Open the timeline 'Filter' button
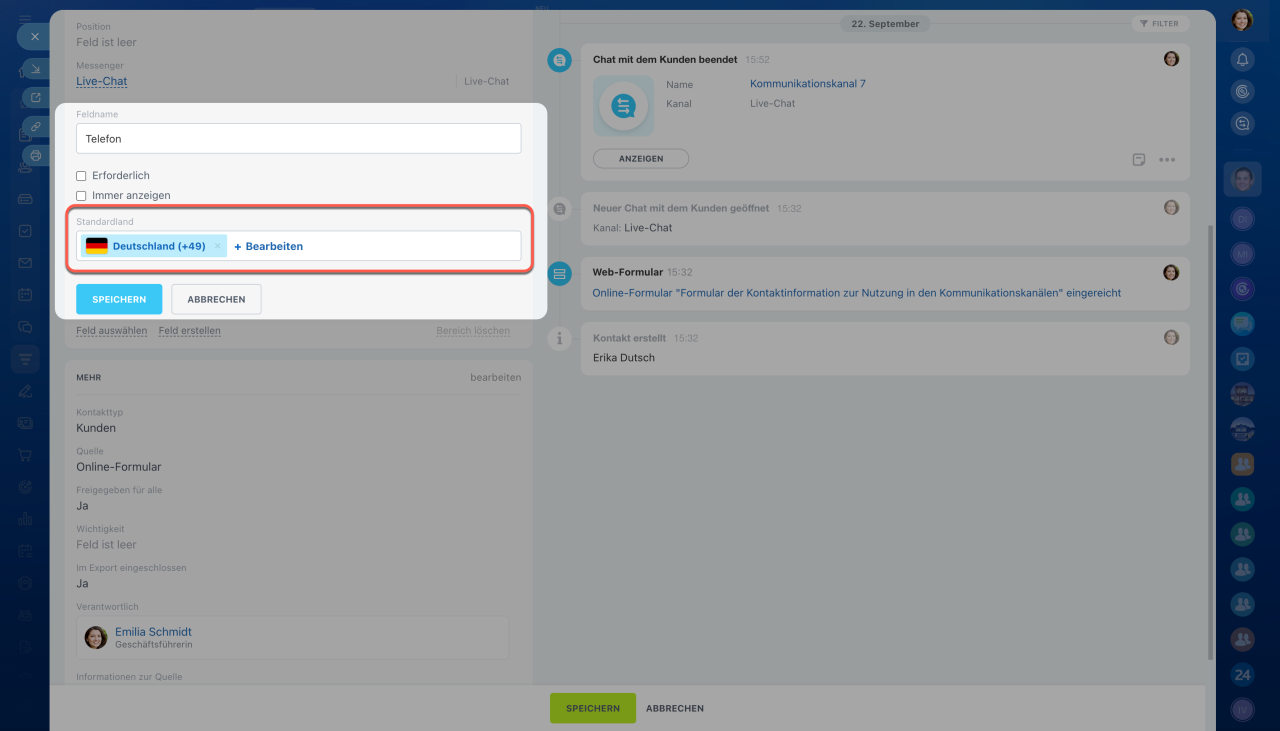Viewport: 1280px width, 731px height. tap(1160, 23)
